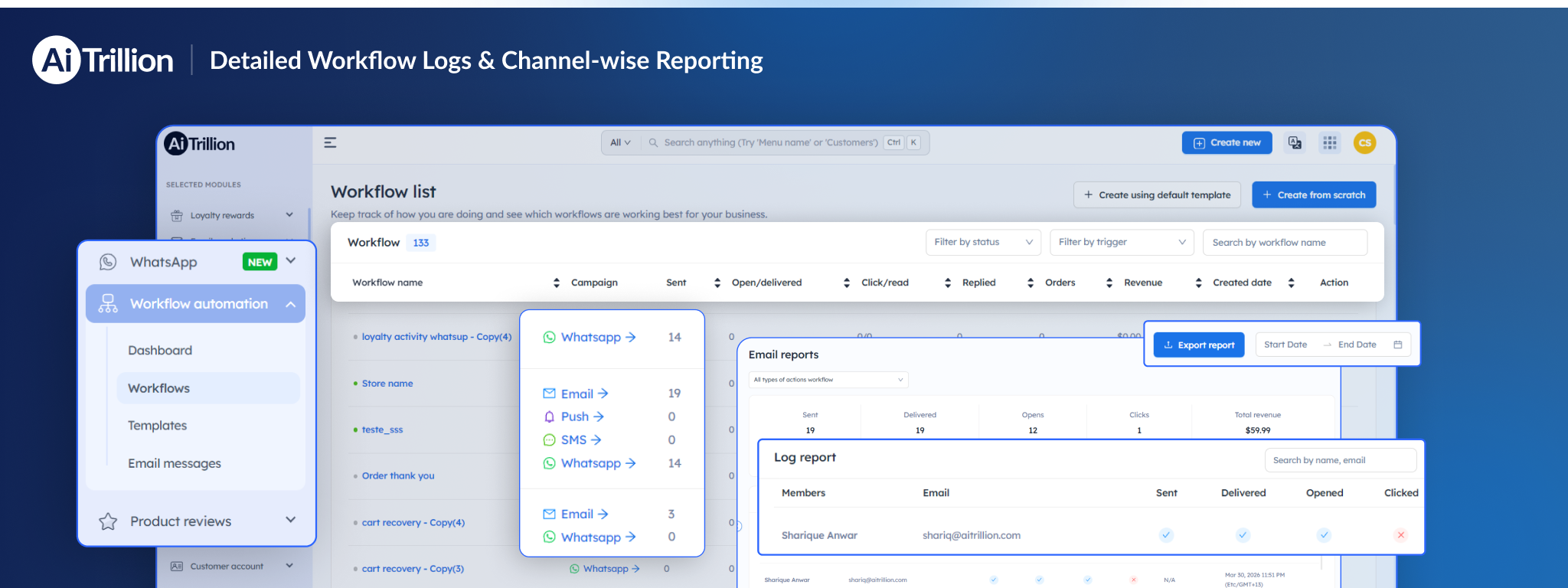
Task: Sort by Created date column arrows
Action: [x=1292, y=283]
